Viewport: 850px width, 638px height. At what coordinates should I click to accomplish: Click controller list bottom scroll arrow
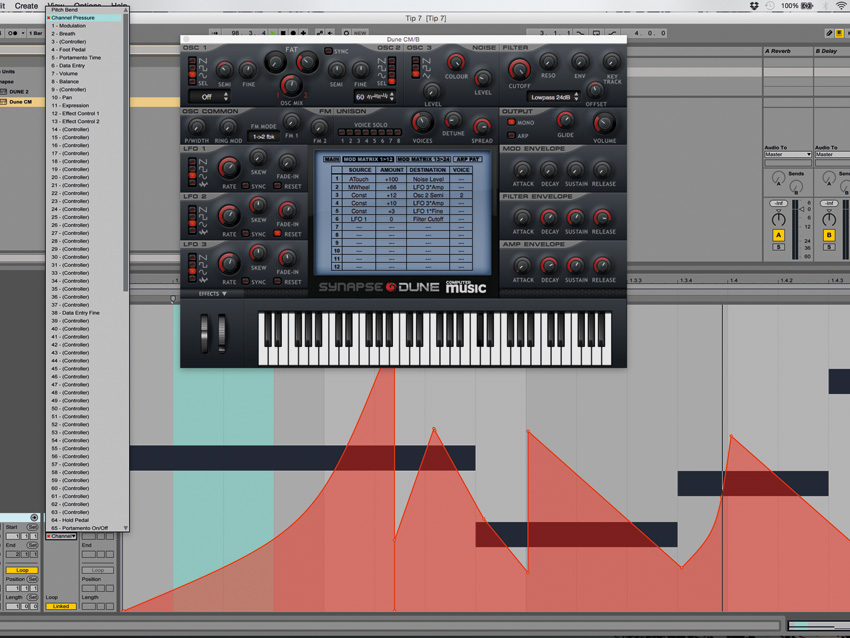coord(126,528)
